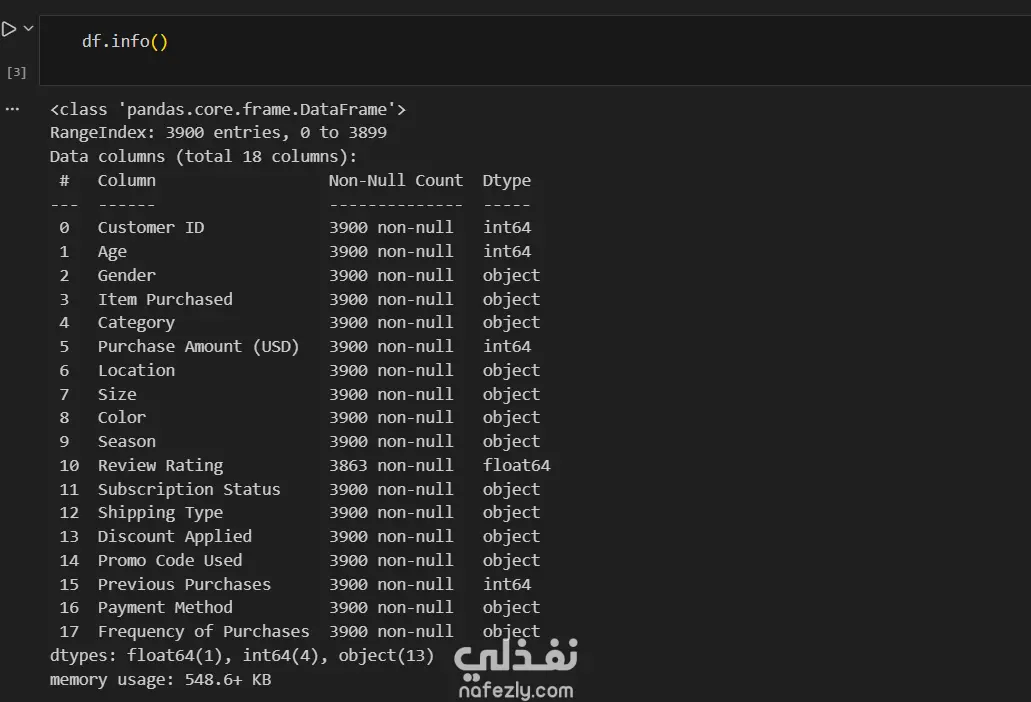
Task: Click the DataFrame class line in output
Action: pos(228,109)
